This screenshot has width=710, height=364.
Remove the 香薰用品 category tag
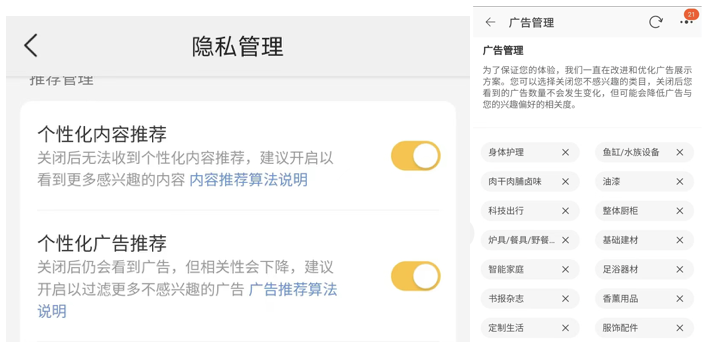[680, 299]
